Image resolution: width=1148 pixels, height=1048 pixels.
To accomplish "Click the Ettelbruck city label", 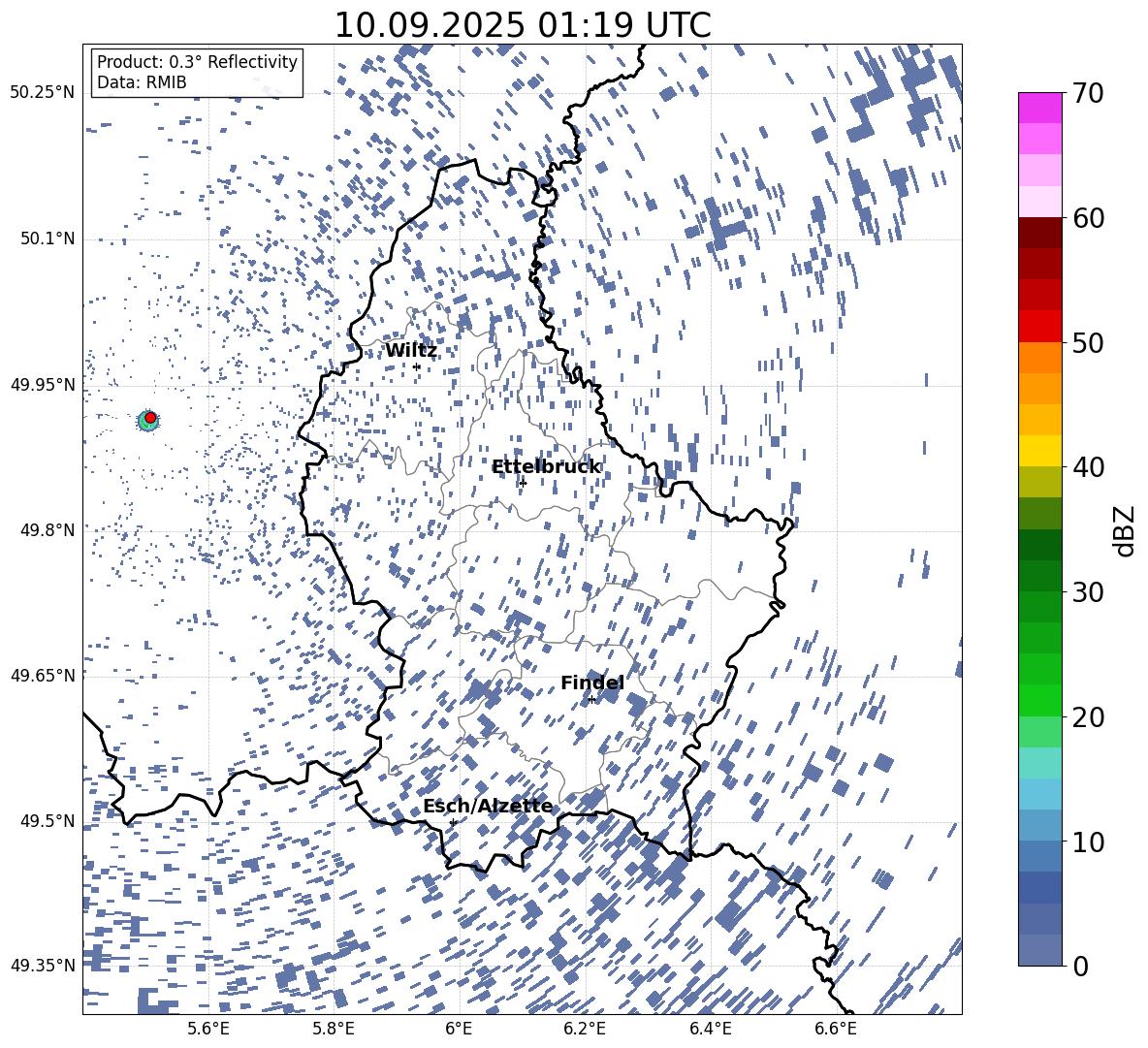I will (546, 467).
